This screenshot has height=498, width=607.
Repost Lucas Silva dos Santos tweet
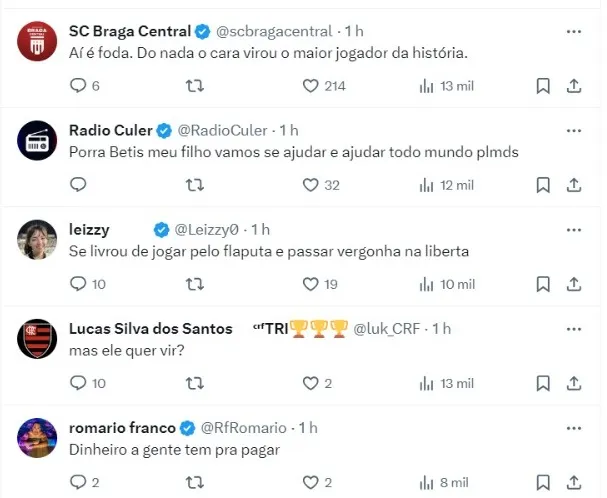point(197,383)
